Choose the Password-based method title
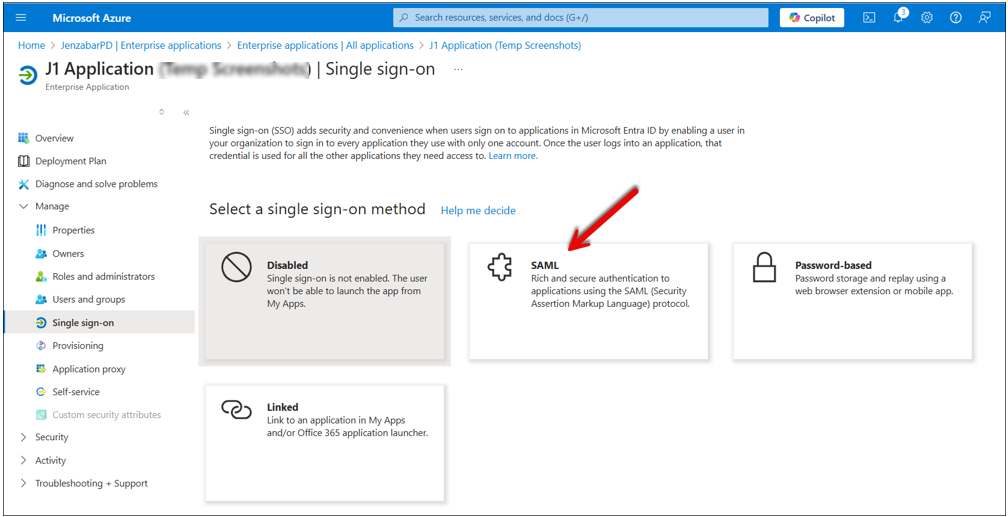The height and width of the screenshot is (517, 1008). coord(833,265)
